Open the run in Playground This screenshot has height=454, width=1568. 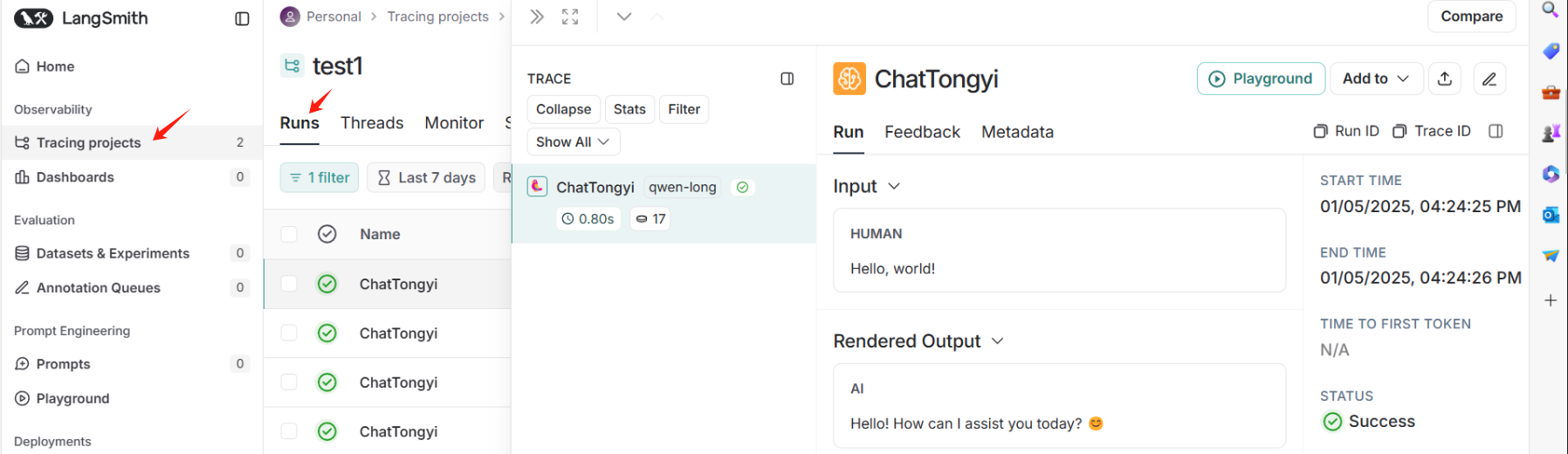click(1261, 79)
